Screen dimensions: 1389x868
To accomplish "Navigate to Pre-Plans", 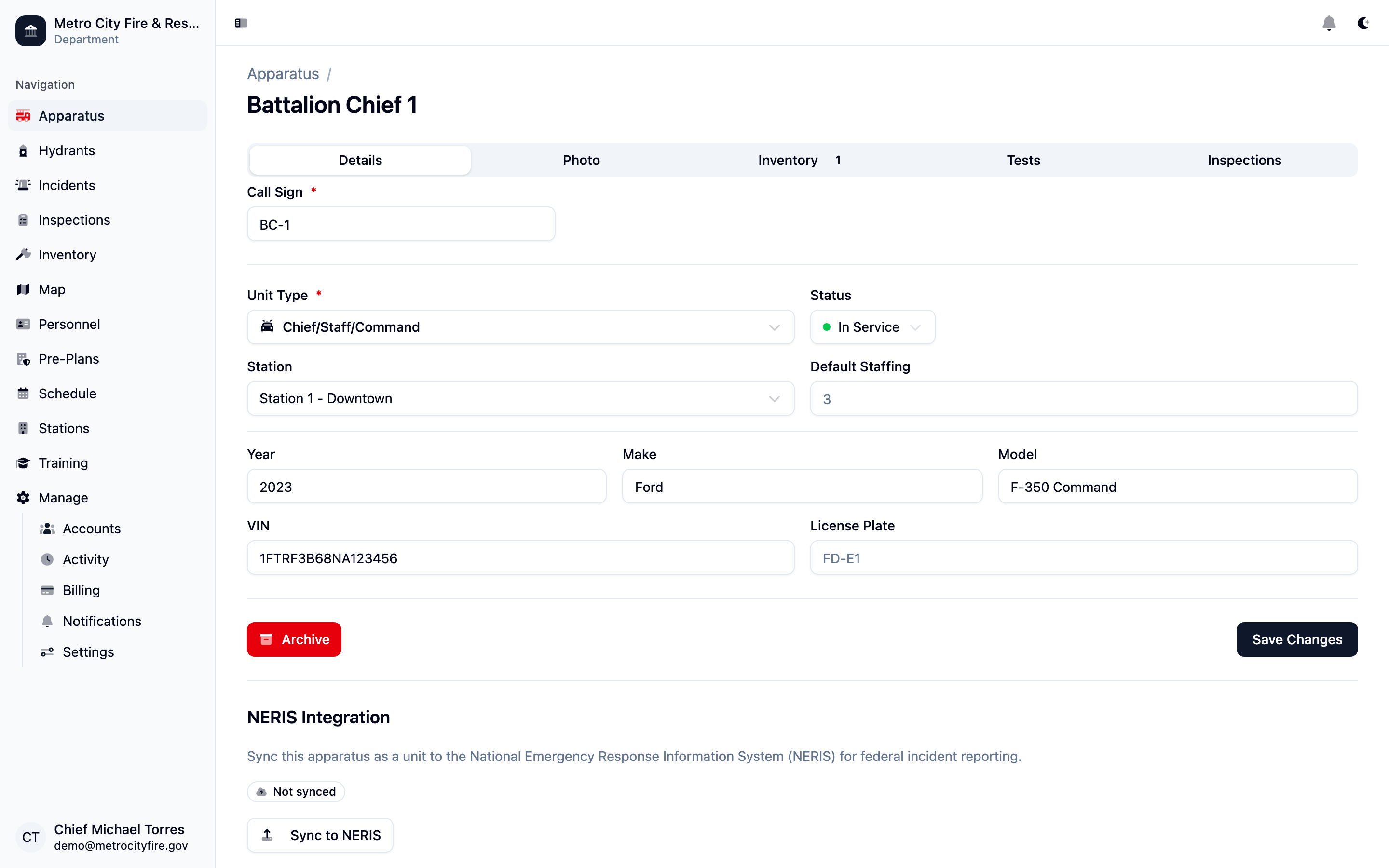I will [68, 359].
